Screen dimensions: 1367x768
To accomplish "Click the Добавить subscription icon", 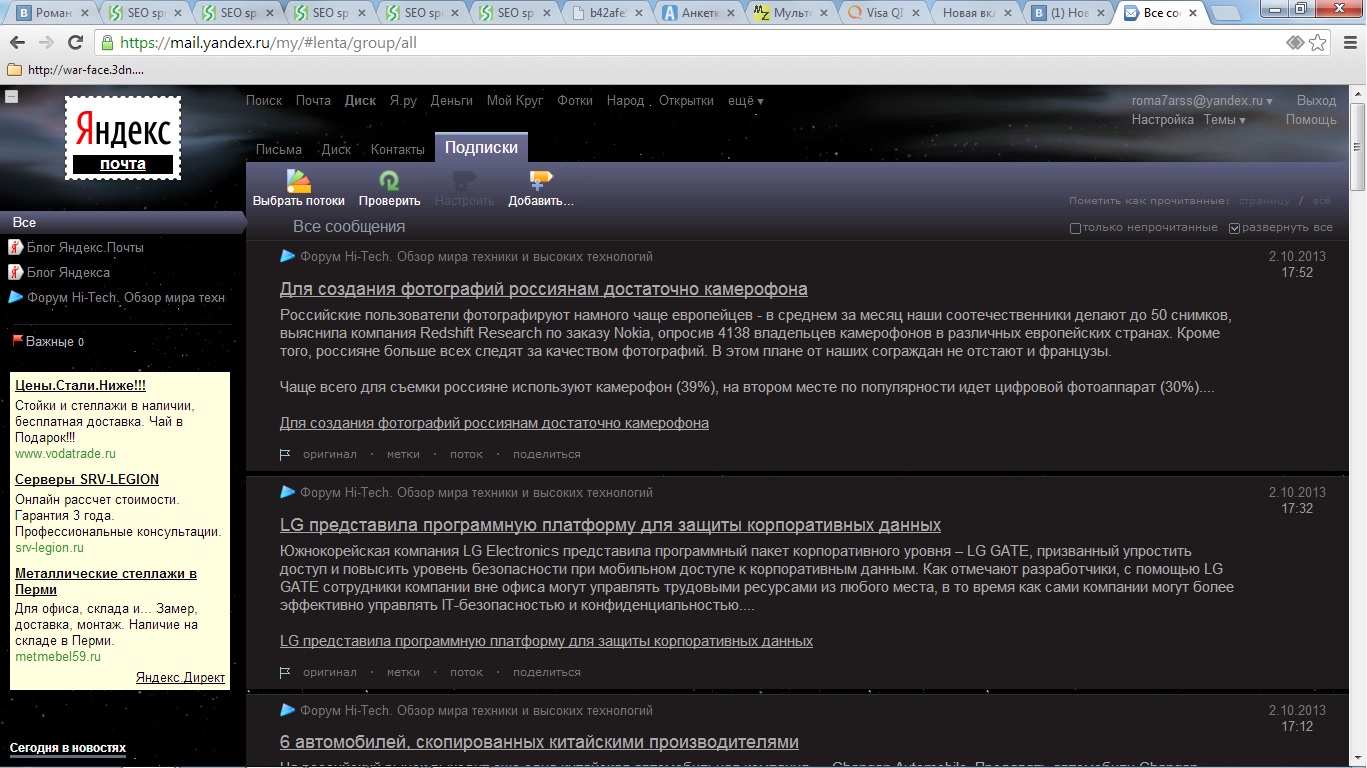I will click(x=541, y=180).
